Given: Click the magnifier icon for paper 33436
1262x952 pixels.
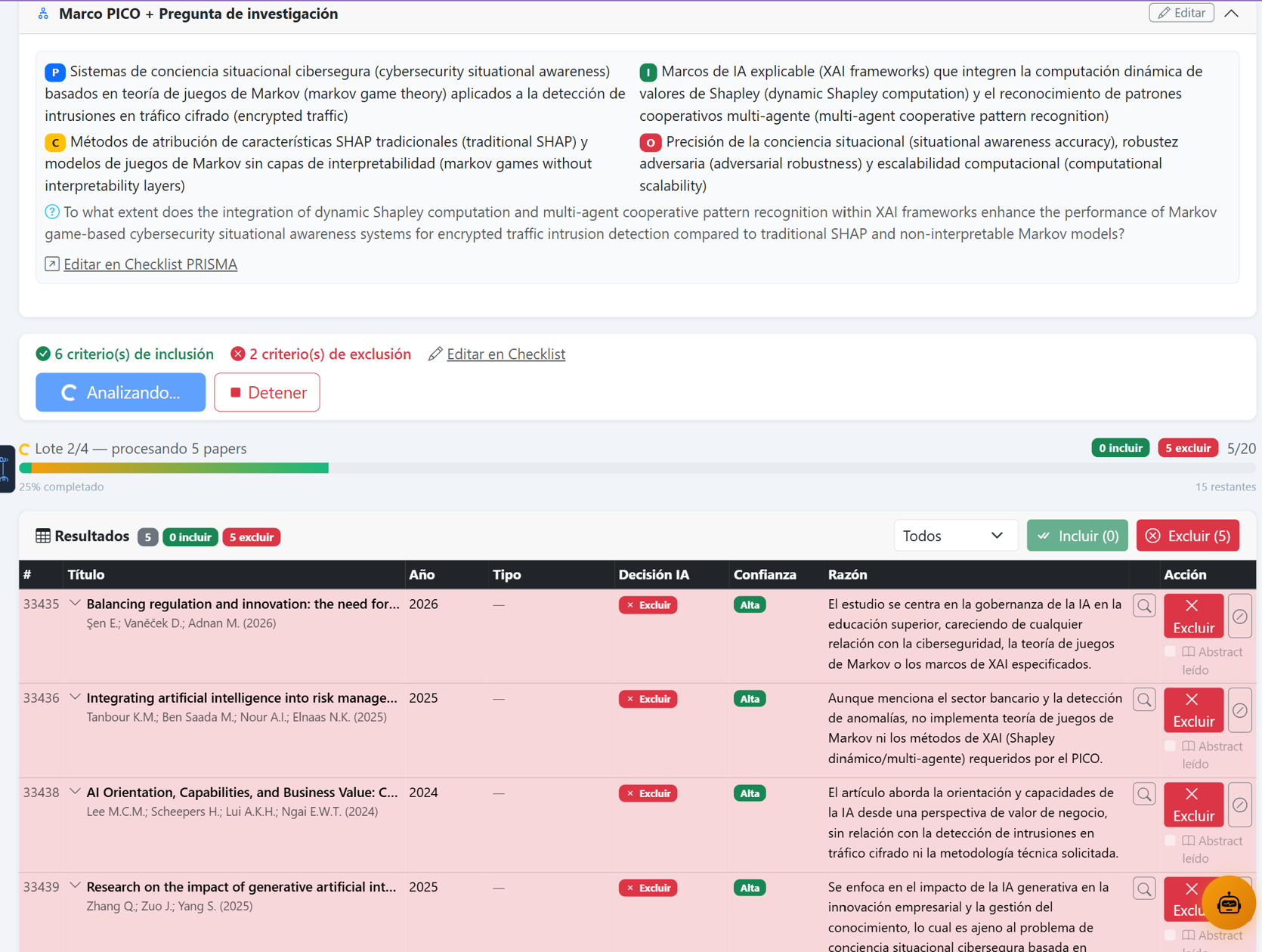Looking at the screenshot, I should point(1144,700).
